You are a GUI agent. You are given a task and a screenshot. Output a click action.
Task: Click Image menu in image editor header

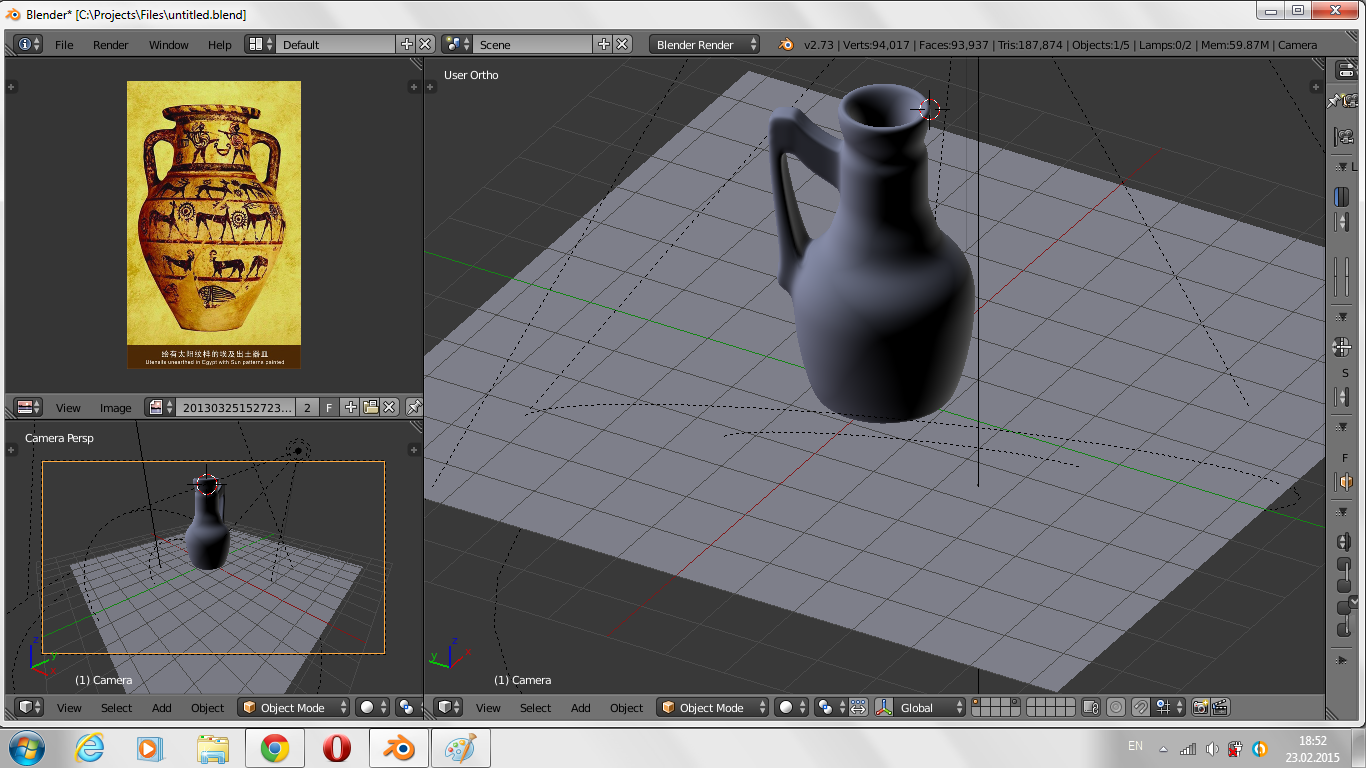pyautogui.click(x=115, y=408)
